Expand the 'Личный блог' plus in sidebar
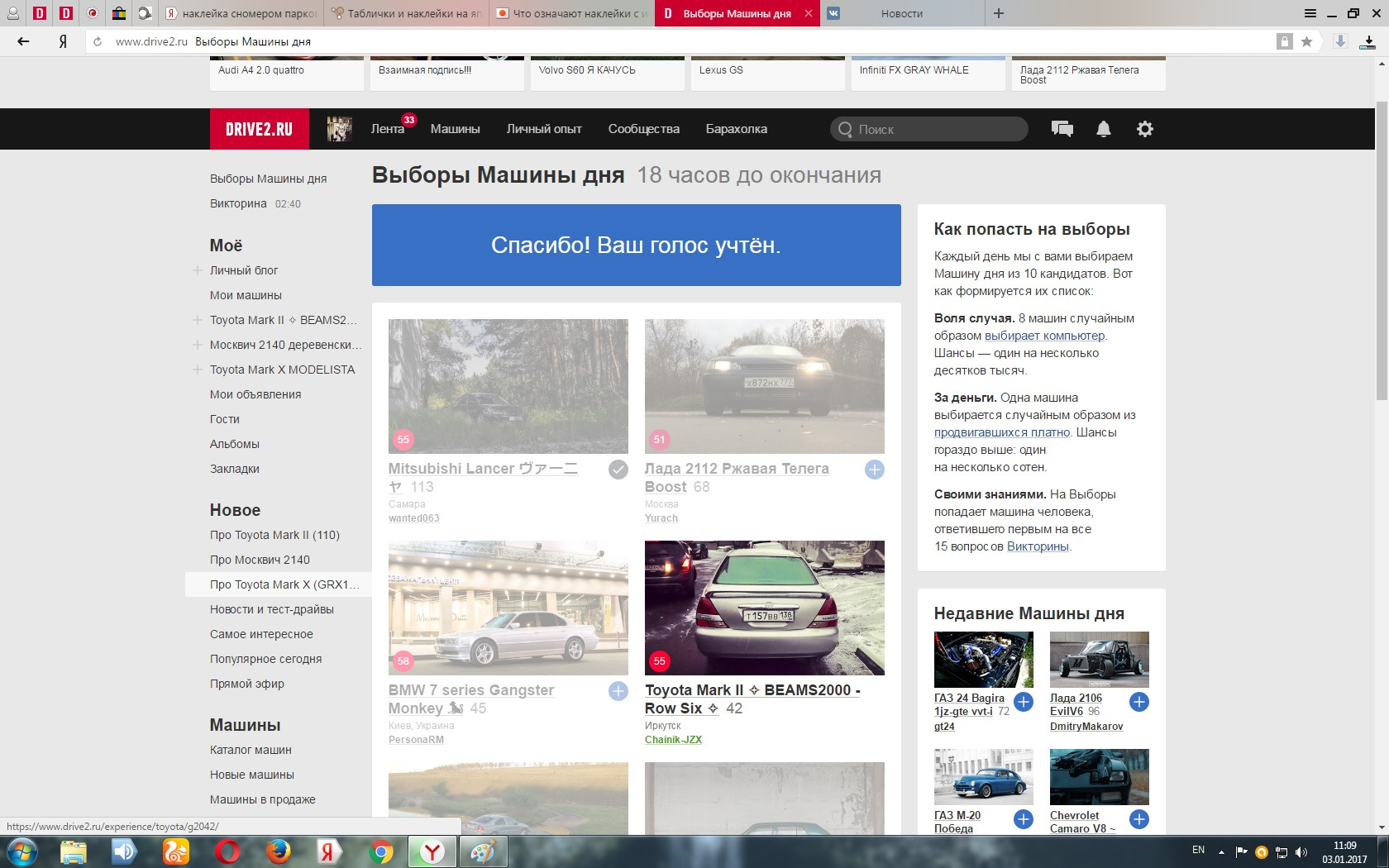1389x868 pixels. coord(198,270)
